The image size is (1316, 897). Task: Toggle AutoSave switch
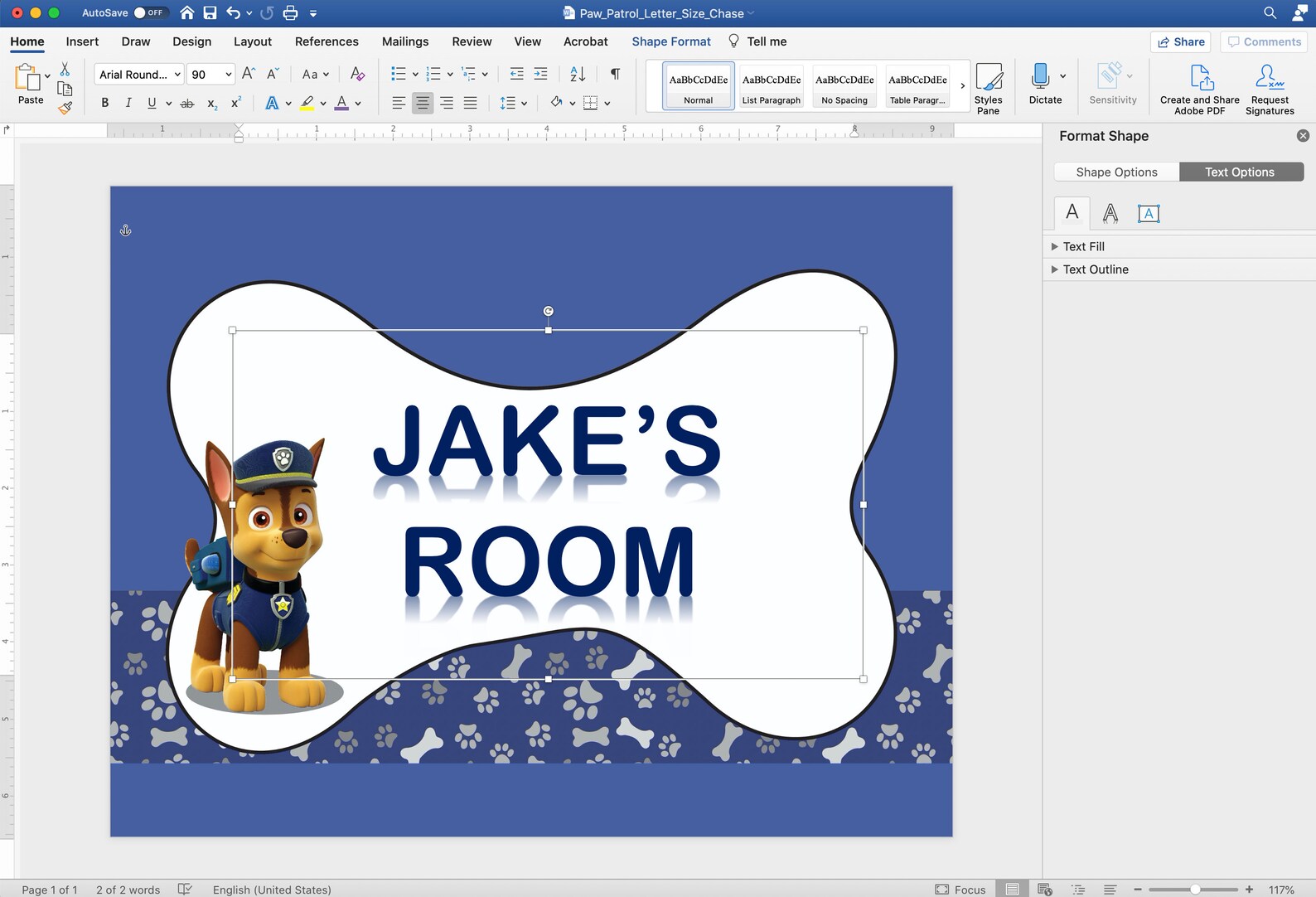click(149, 12)
